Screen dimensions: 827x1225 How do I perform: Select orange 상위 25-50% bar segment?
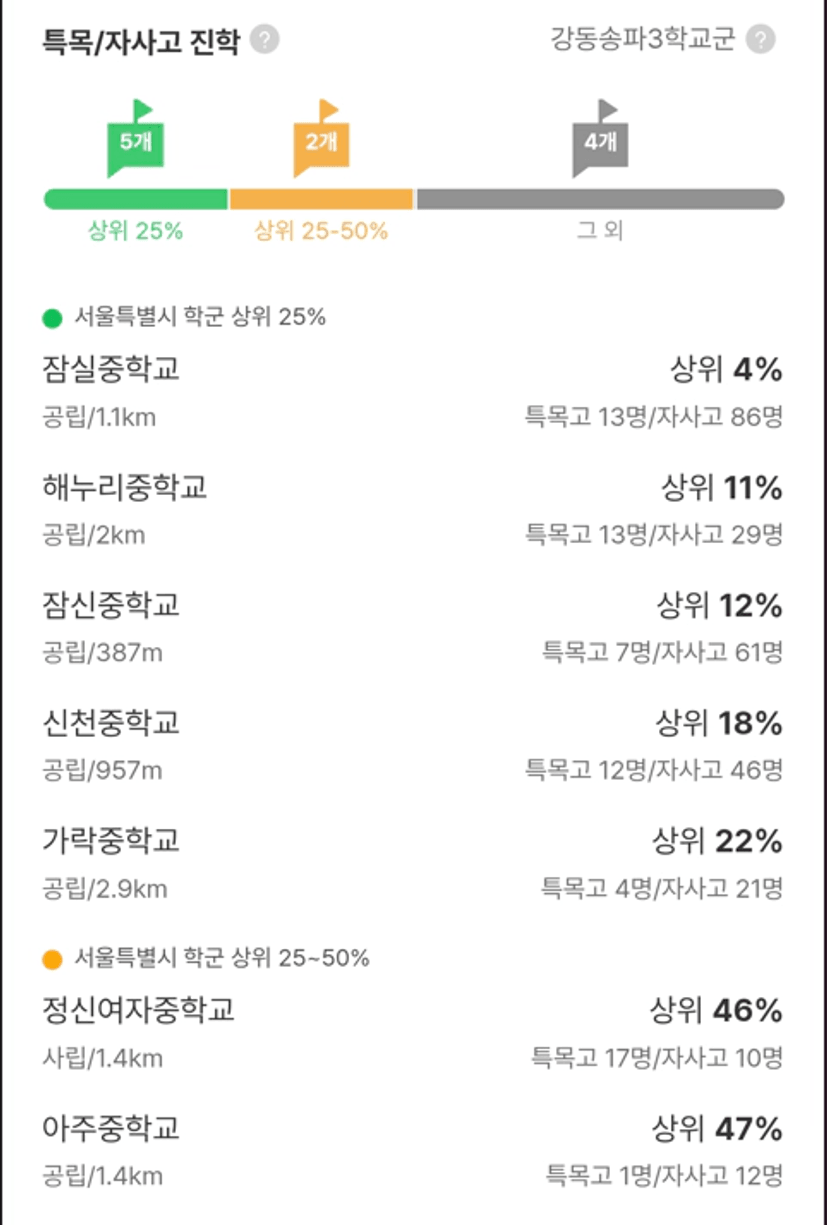click(x=321, y=199)
